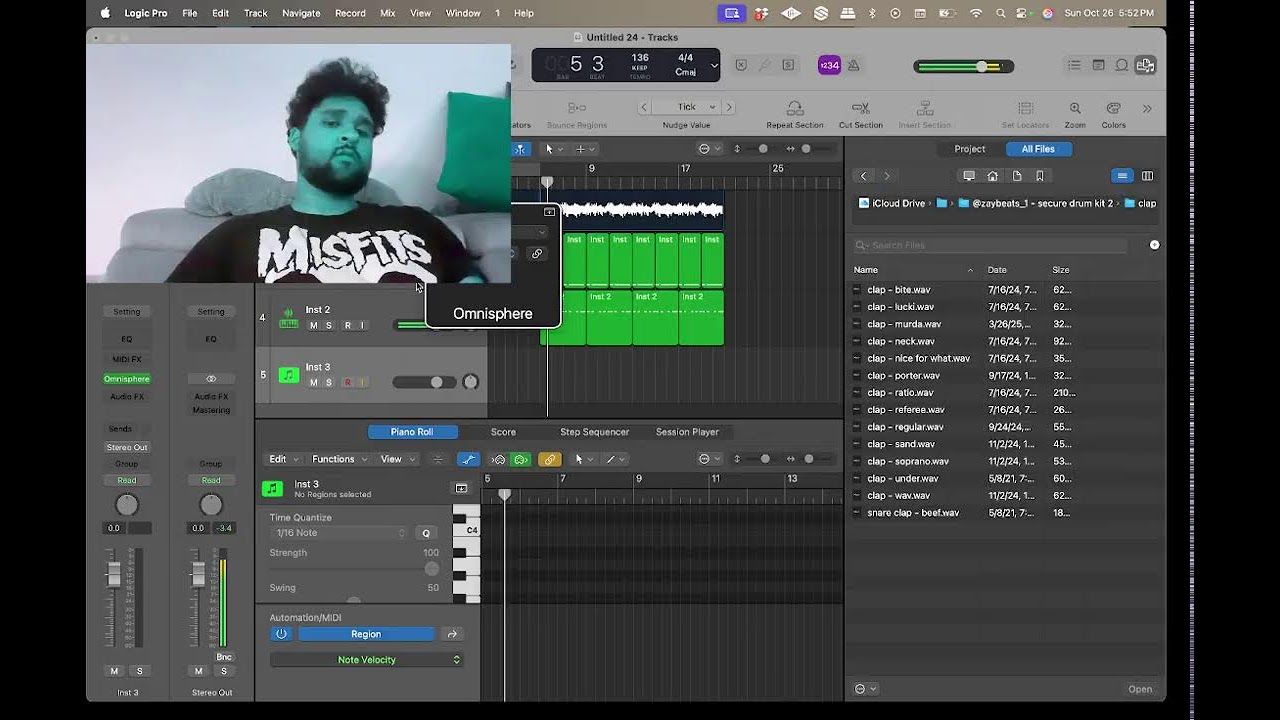Switch file browser to column view

(1147, 176)
